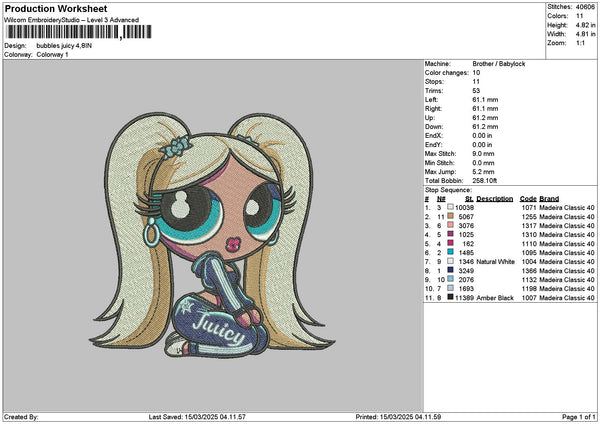The height and width of the screenshot is (424, 600).
Task: Click the 'Colorway 1' value
Action: (52, 55)
